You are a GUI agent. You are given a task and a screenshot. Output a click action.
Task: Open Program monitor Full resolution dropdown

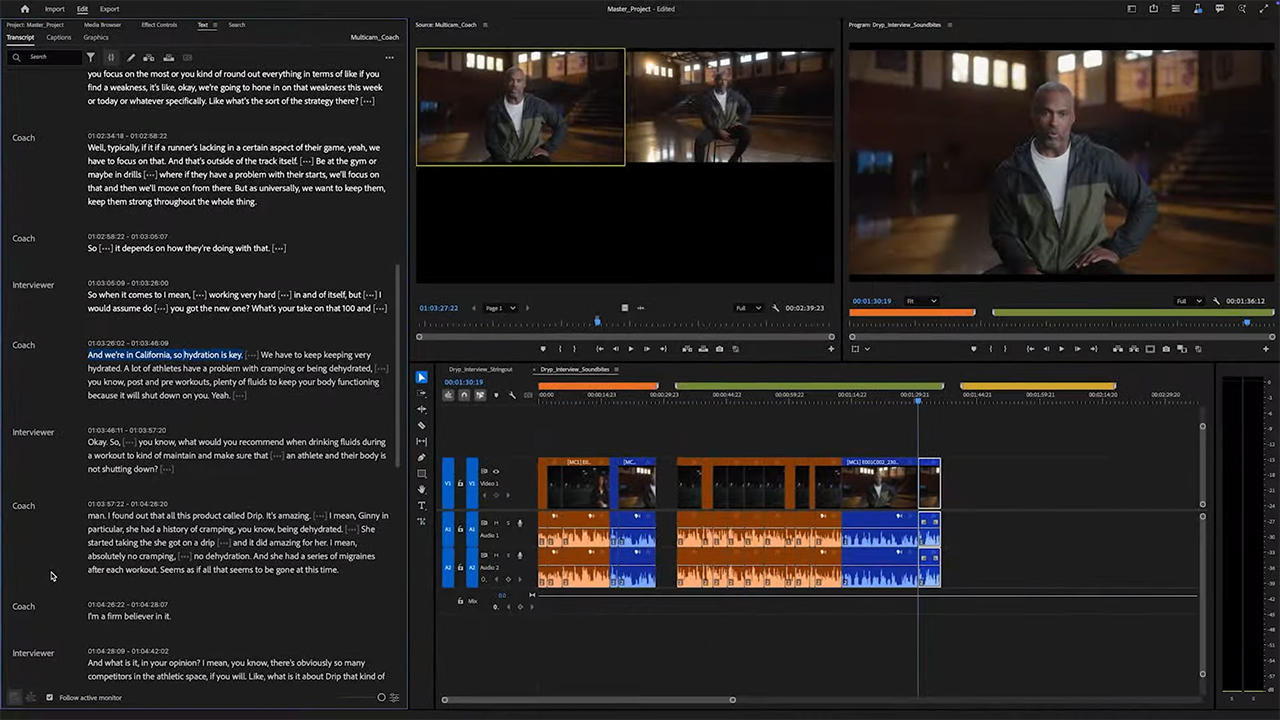pyautogui.click(x=1188, y=301)
